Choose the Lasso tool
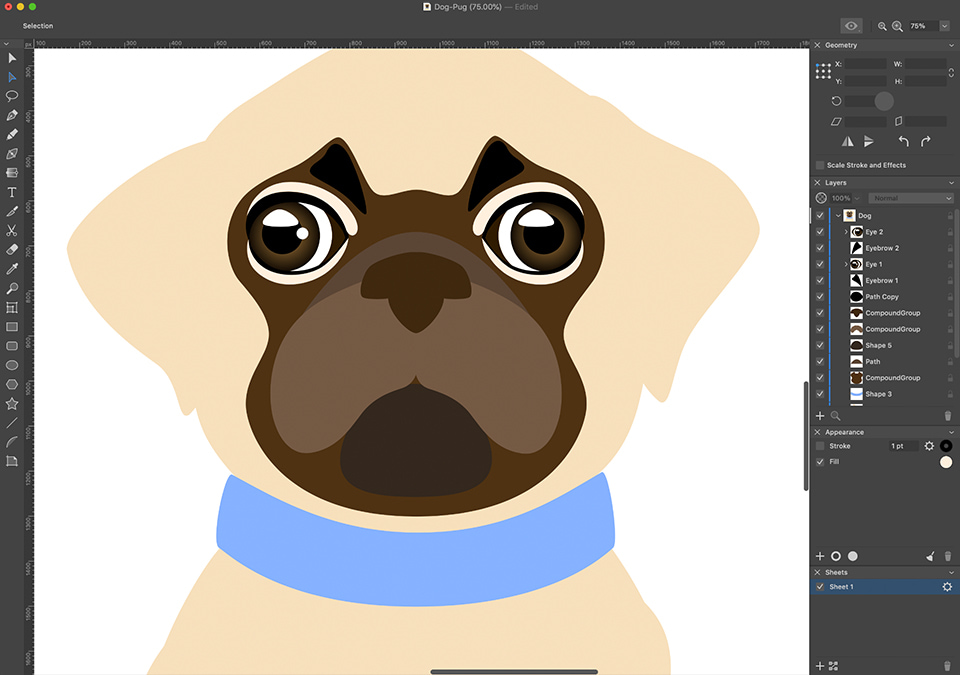 pos(12,96)
